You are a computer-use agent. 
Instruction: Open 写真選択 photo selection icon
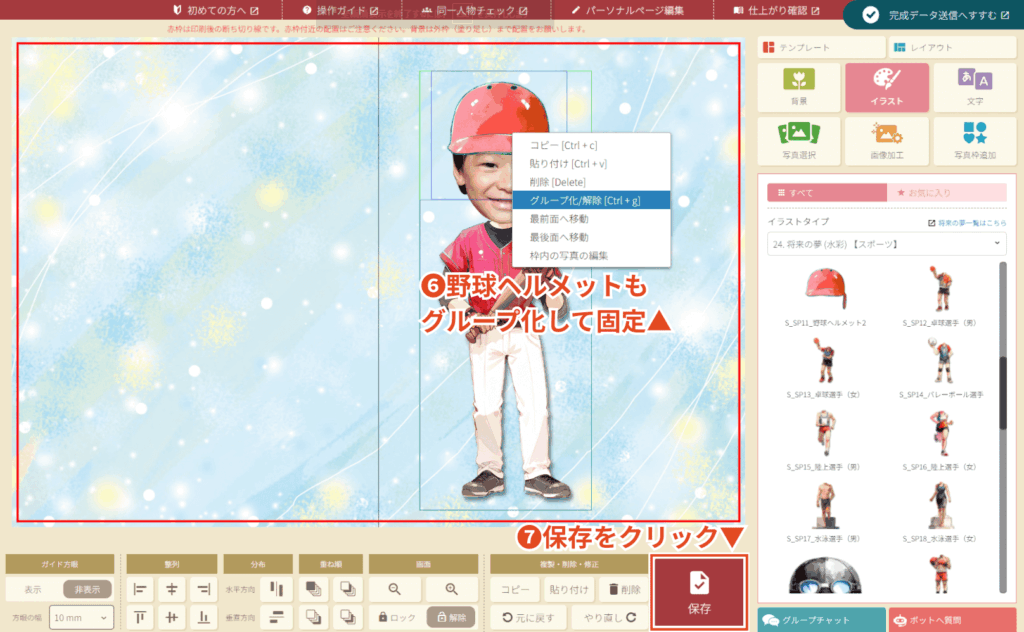click(x=798, y=141)
